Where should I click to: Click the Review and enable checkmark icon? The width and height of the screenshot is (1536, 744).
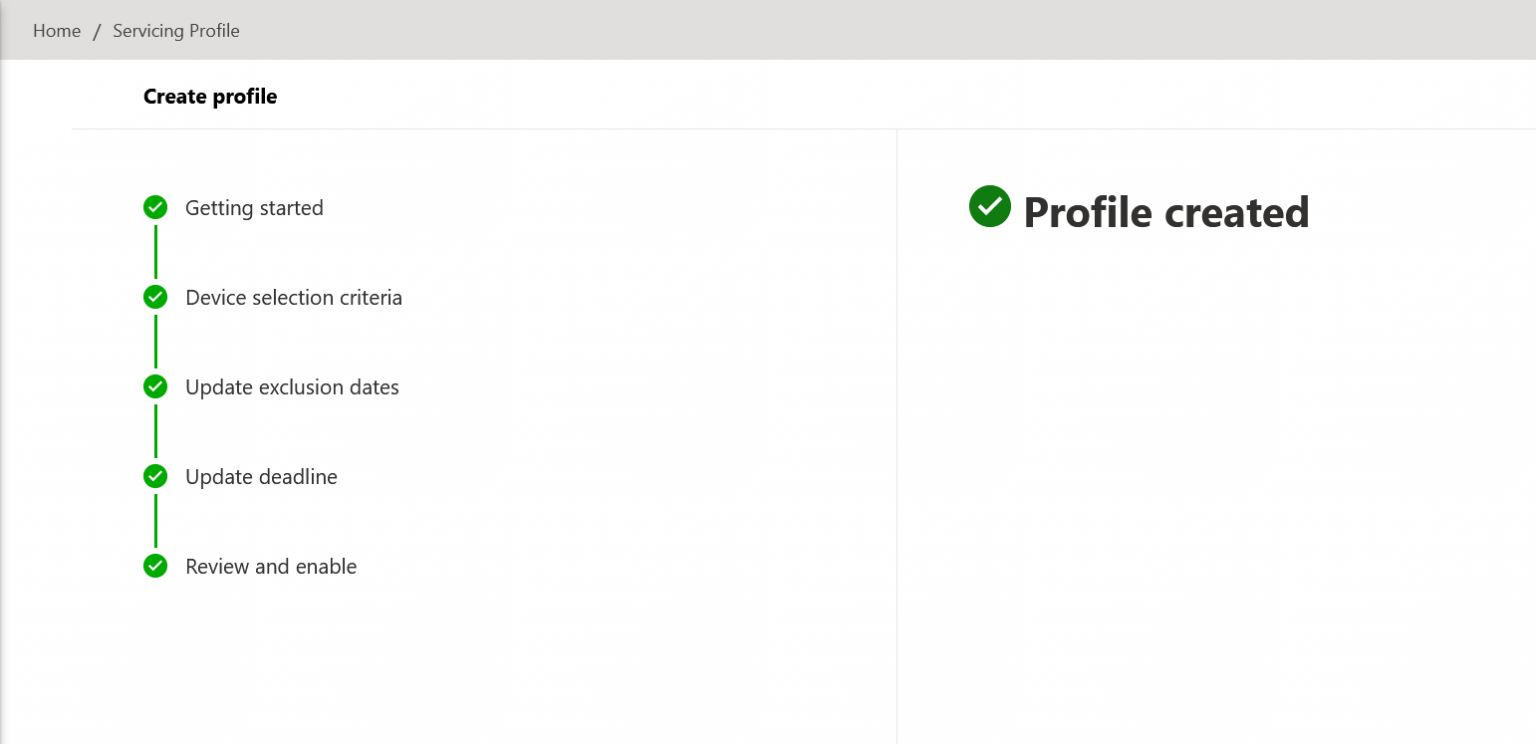[x=155, y=566]
